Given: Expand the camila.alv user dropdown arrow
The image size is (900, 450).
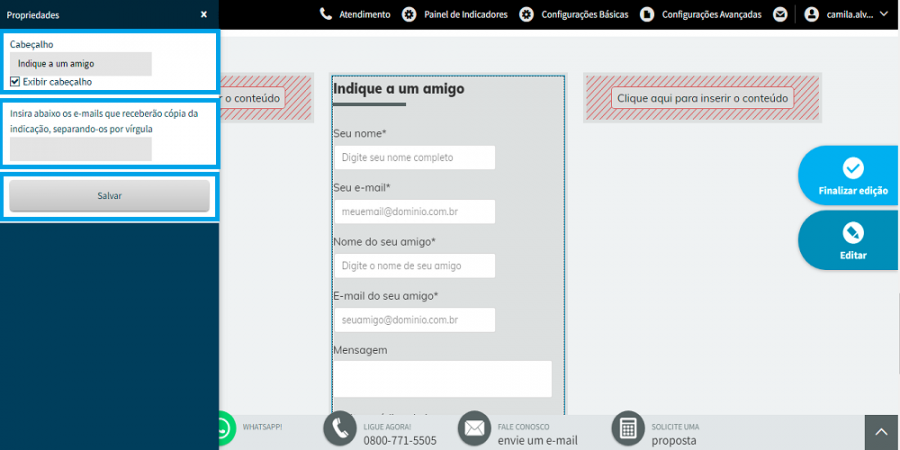Looking at the screenshot, I should [883, 14].
